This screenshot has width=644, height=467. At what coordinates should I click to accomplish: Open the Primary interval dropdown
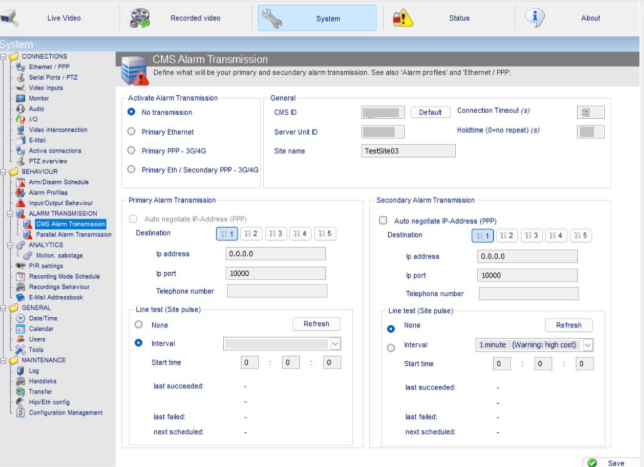point(335,343)
